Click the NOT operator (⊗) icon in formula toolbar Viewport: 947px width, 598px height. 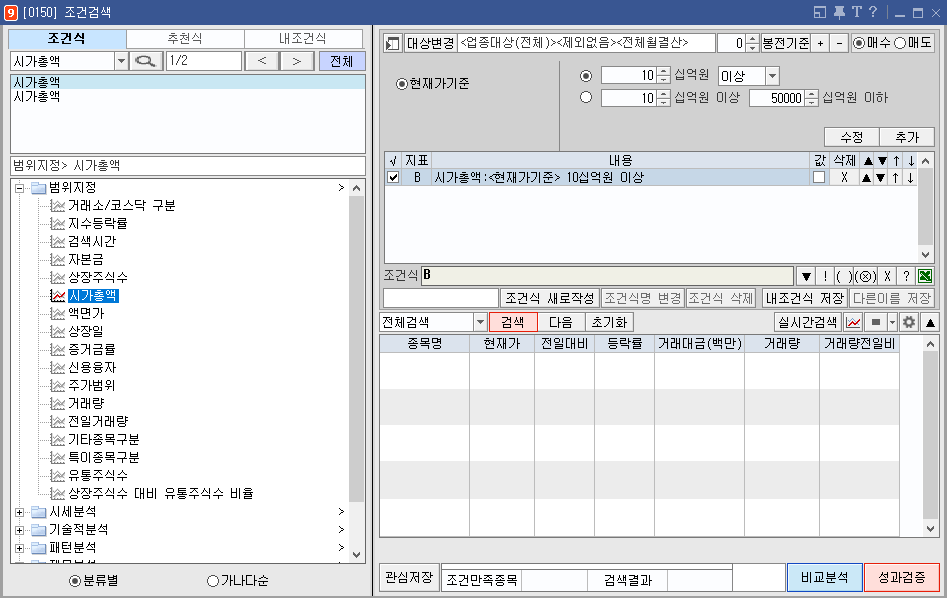coord(866,275)
